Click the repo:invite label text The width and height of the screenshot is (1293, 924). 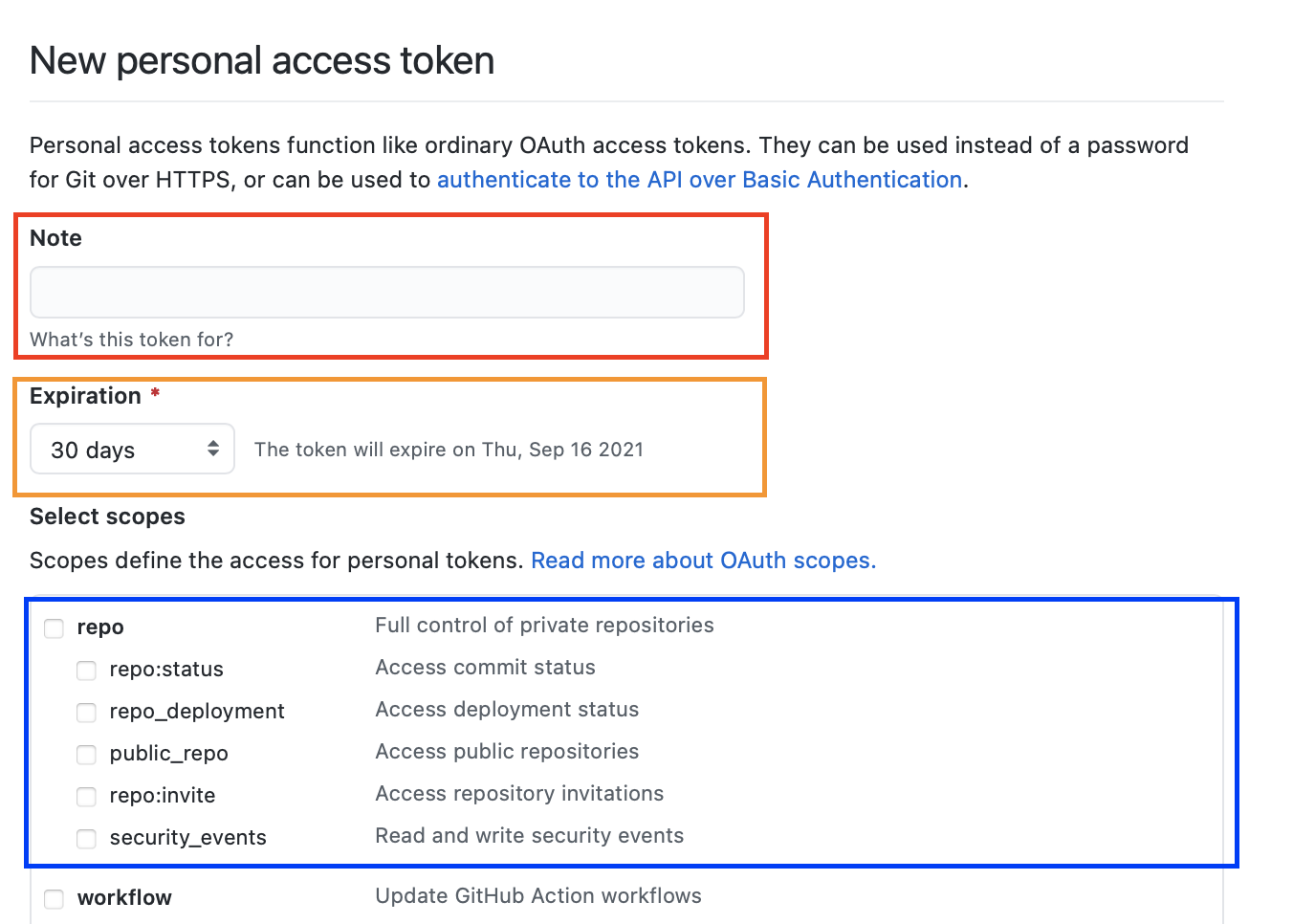point(162,795)
